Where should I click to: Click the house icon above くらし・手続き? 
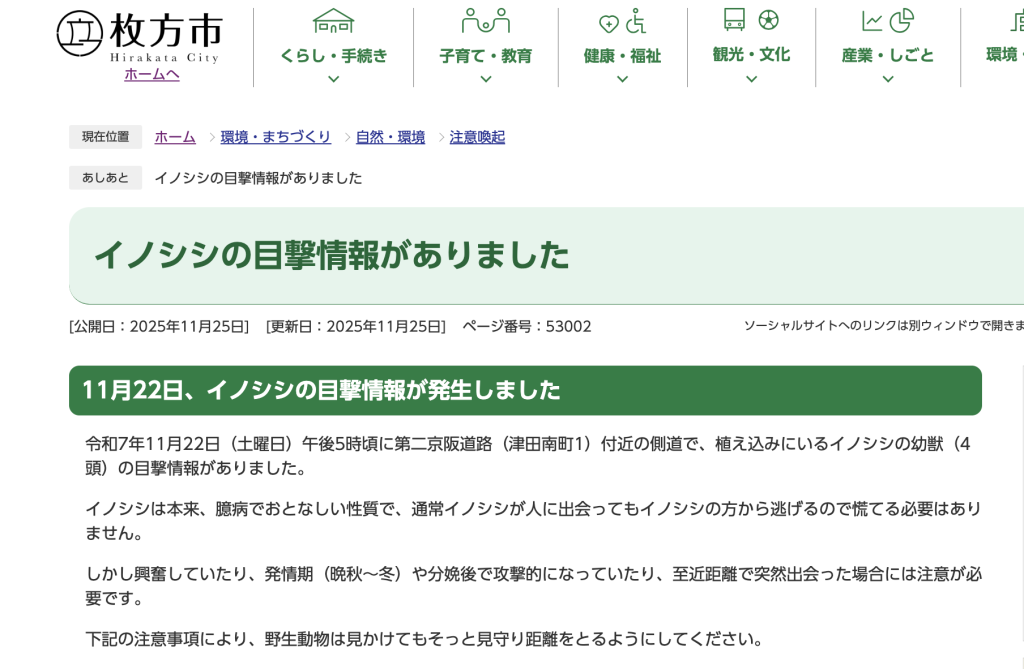333,21
